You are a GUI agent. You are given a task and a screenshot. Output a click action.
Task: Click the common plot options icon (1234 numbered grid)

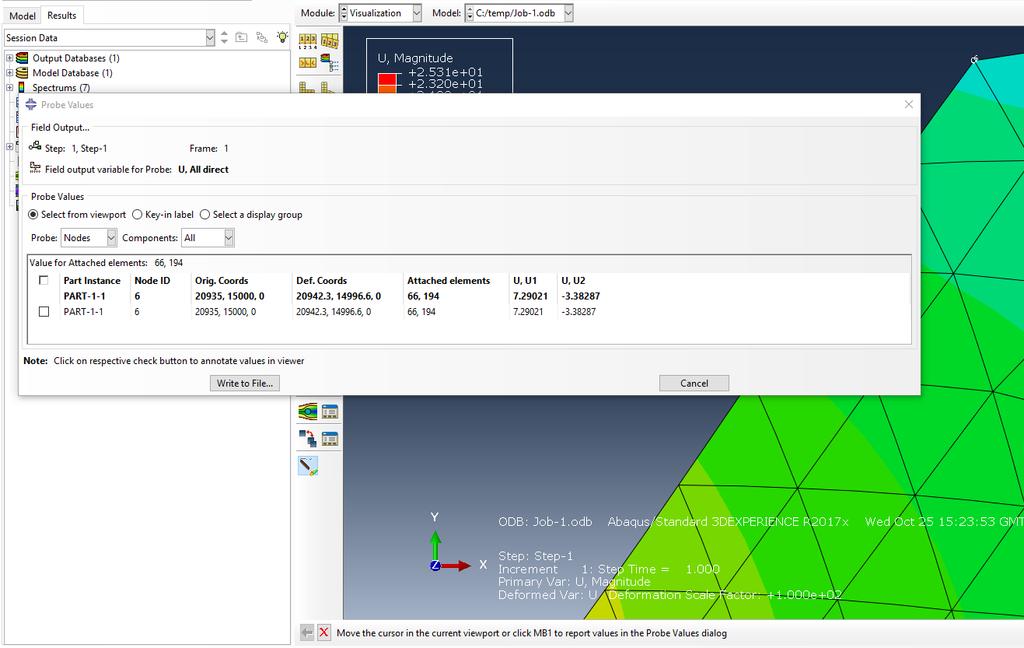(x=308, y=42)
